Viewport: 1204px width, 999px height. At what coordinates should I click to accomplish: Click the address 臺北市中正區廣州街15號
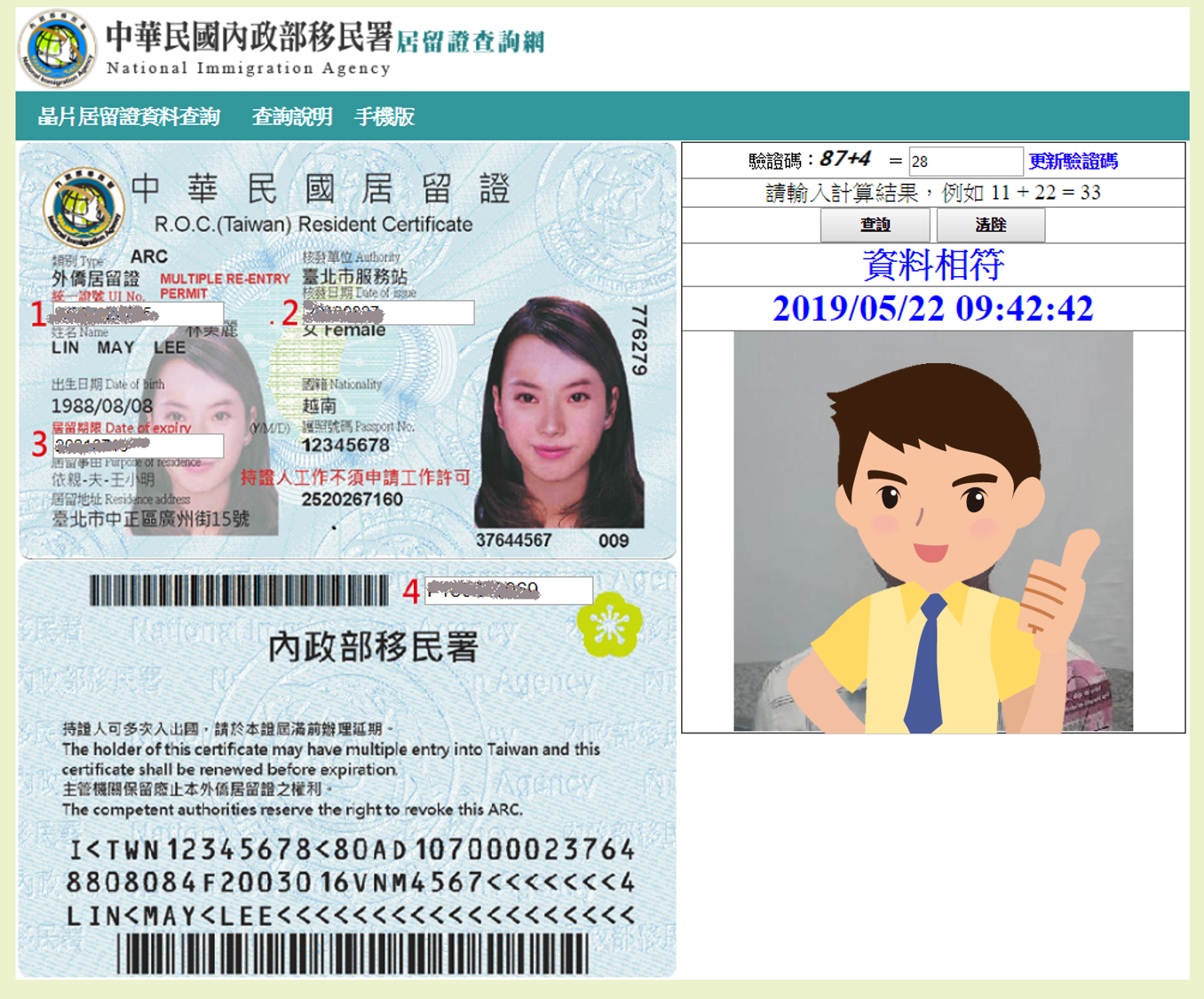(x=151, y=519)
